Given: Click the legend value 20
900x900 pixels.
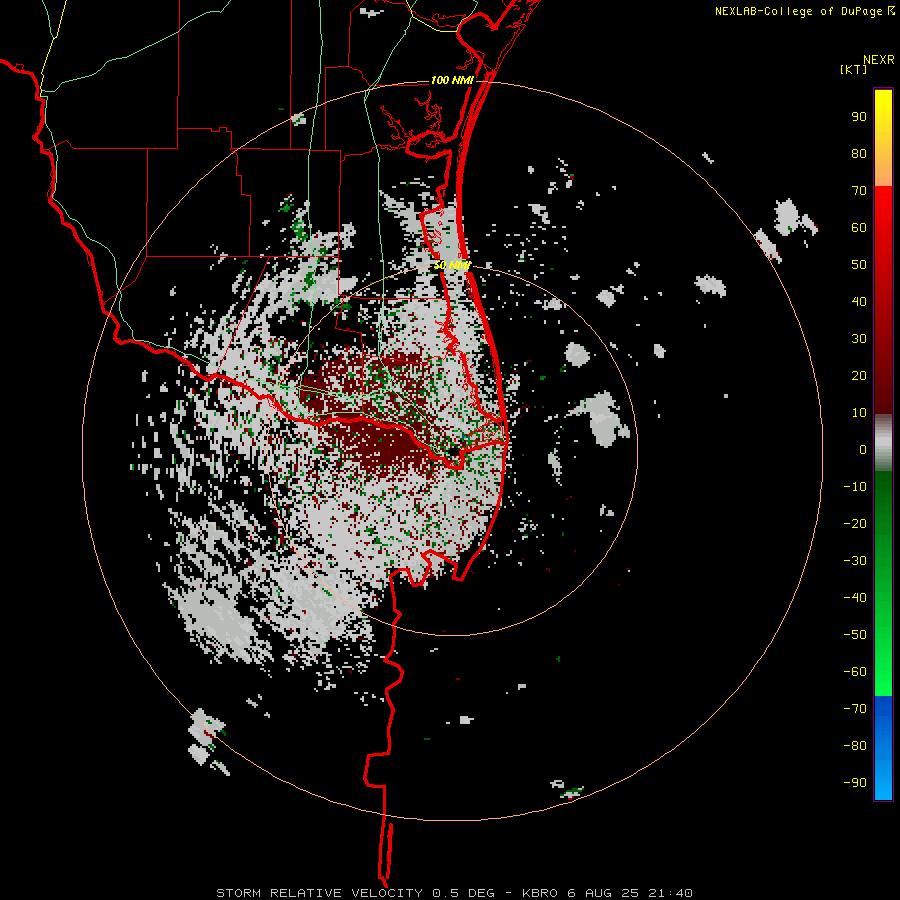Looking at the screenshot, I should click(859, 376).
